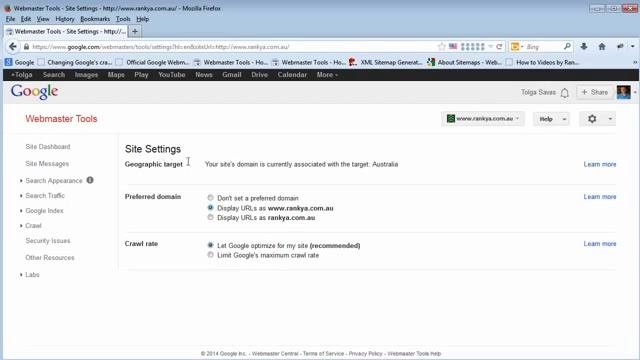This screenshot has width=640, height=360.
Task: Select Display URLs as www.rankya.com.au
Action: 210,208
